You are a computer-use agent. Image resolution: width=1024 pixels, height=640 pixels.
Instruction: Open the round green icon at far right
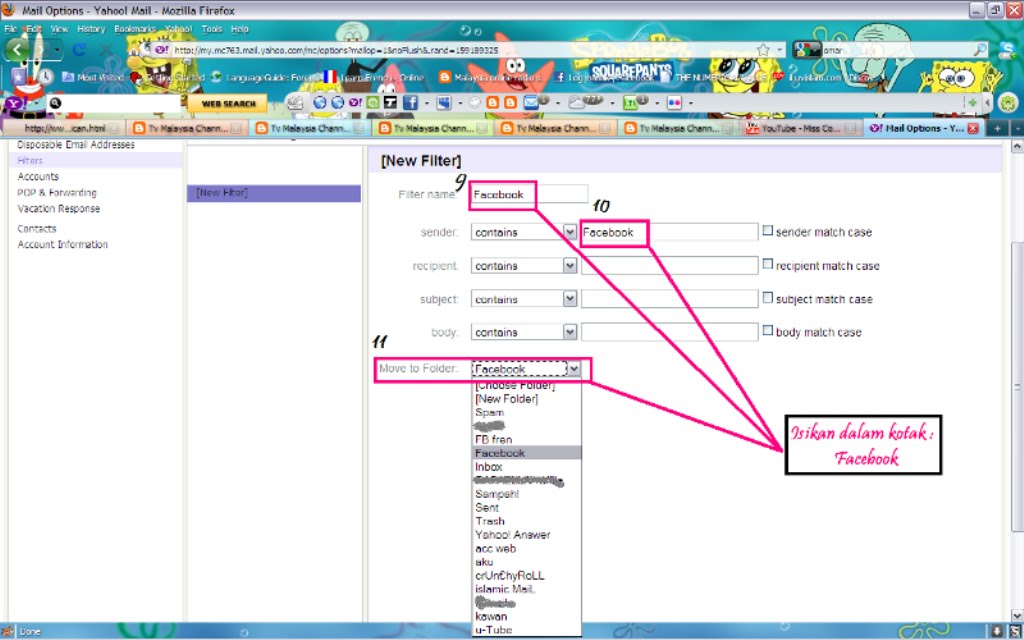pos(1008,103)
